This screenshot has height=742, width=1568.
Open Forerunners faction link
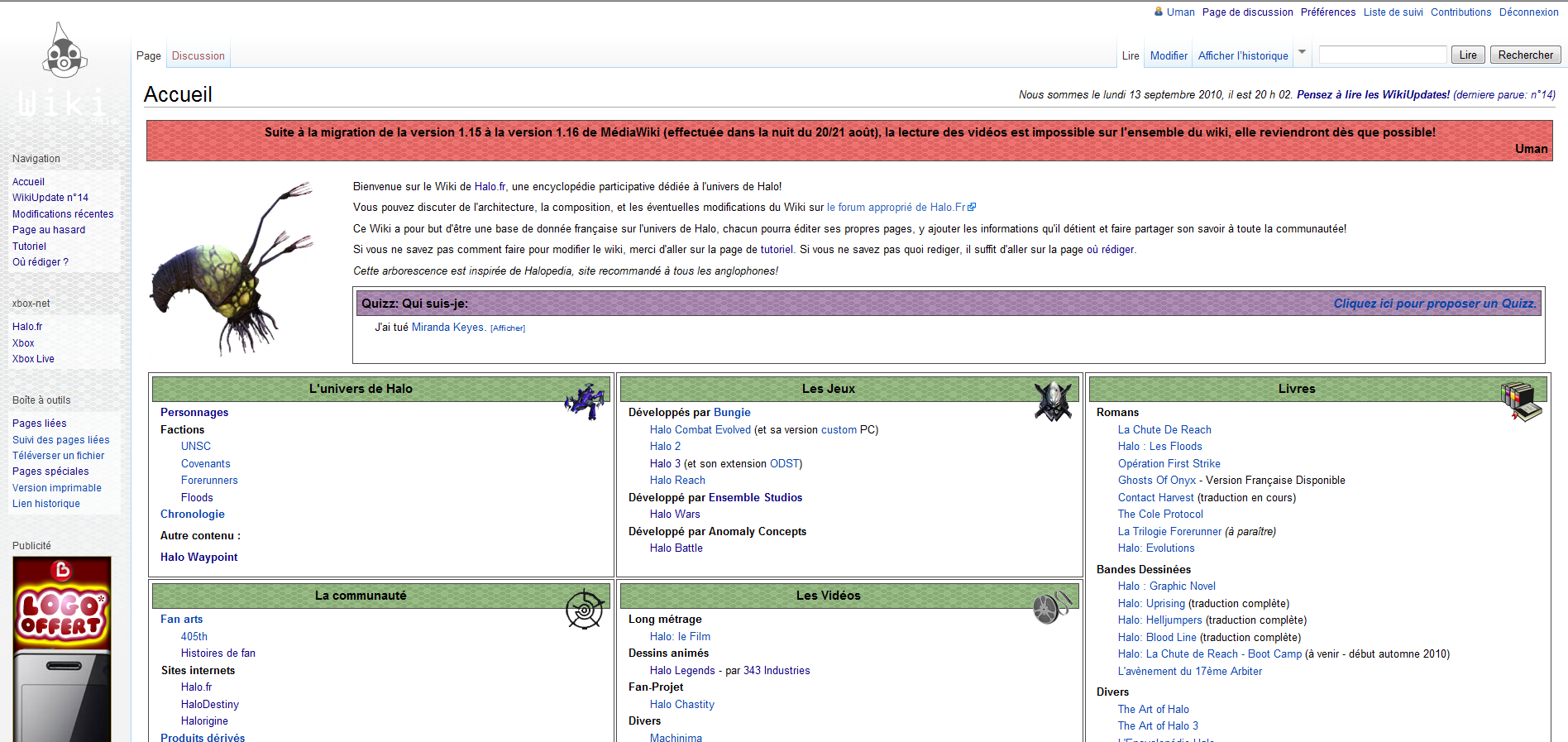[x=209, y=481]
